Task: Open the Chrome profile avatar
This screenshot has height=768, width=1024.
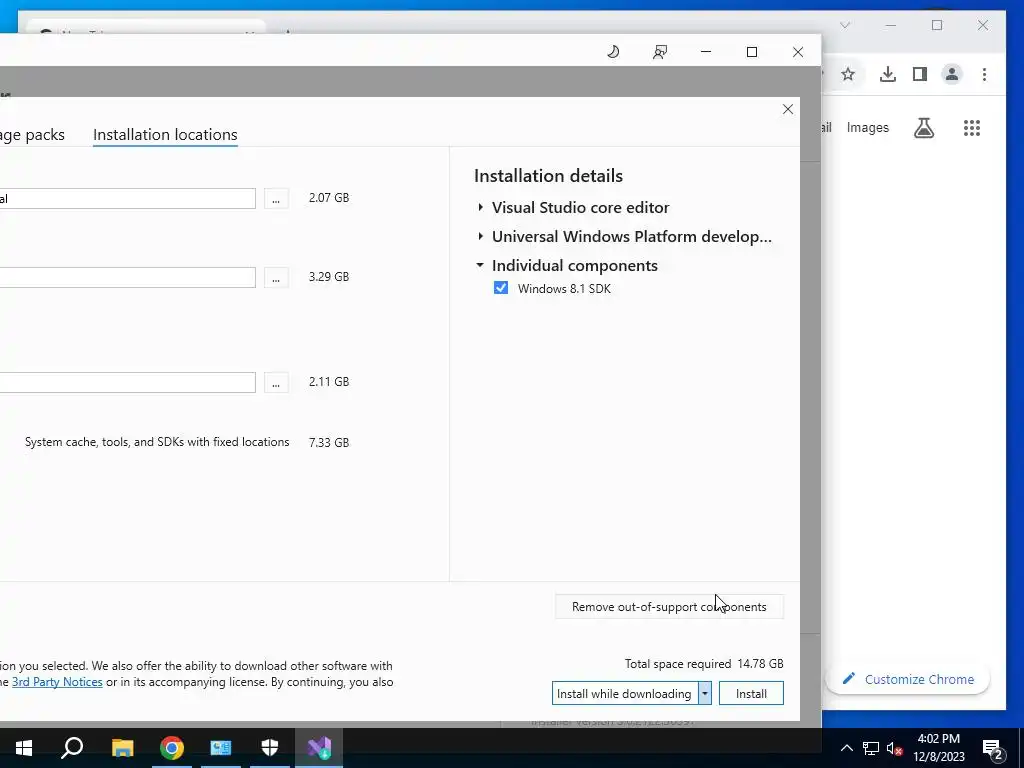Action: coord(952,74)
